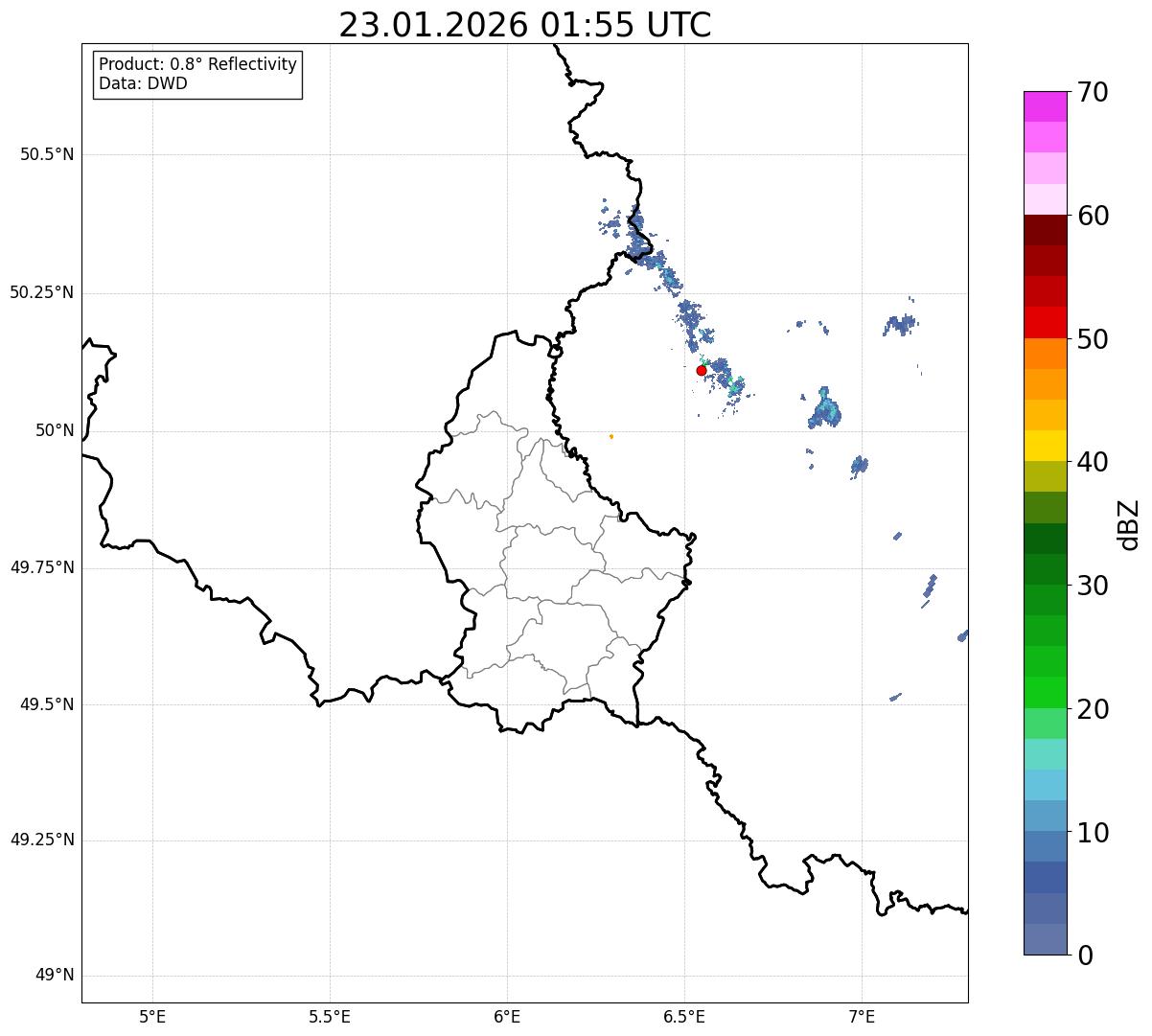1152x1036 pixels.
Task: Click the colorbar tick label 0
Action: (1085, 955)
